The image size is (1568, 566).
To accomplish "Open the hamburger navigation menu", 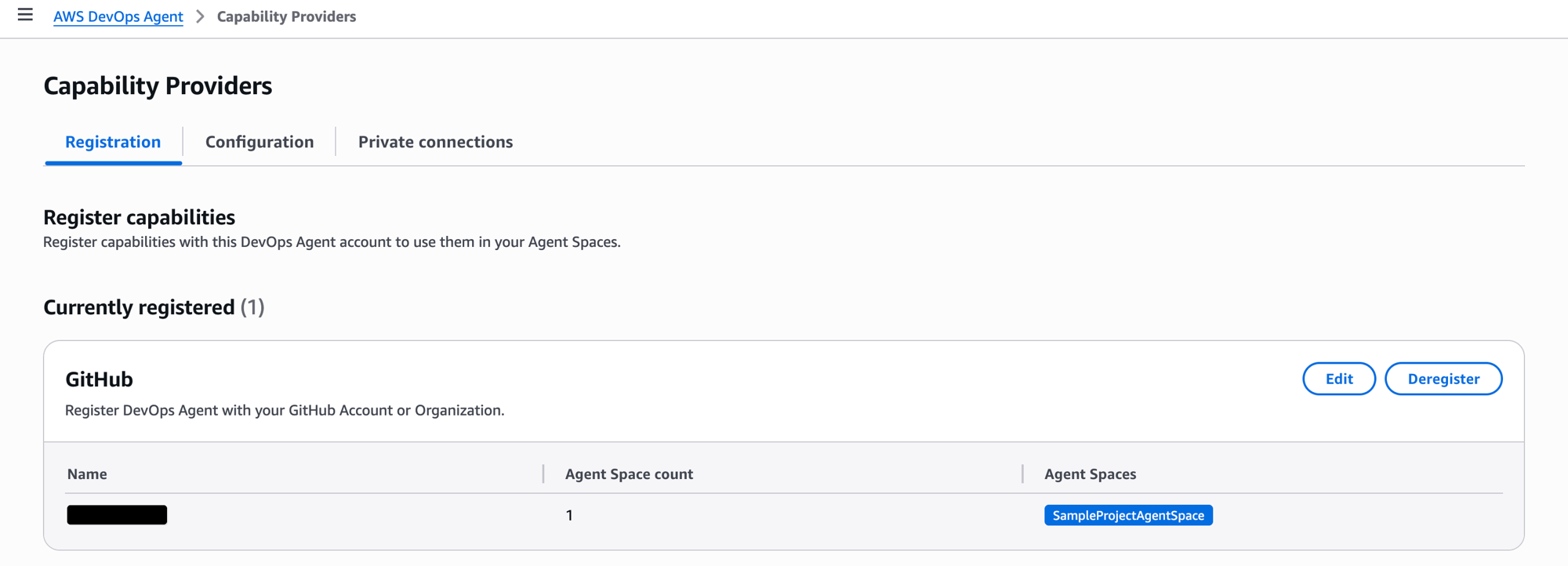I will coord(25,15).
